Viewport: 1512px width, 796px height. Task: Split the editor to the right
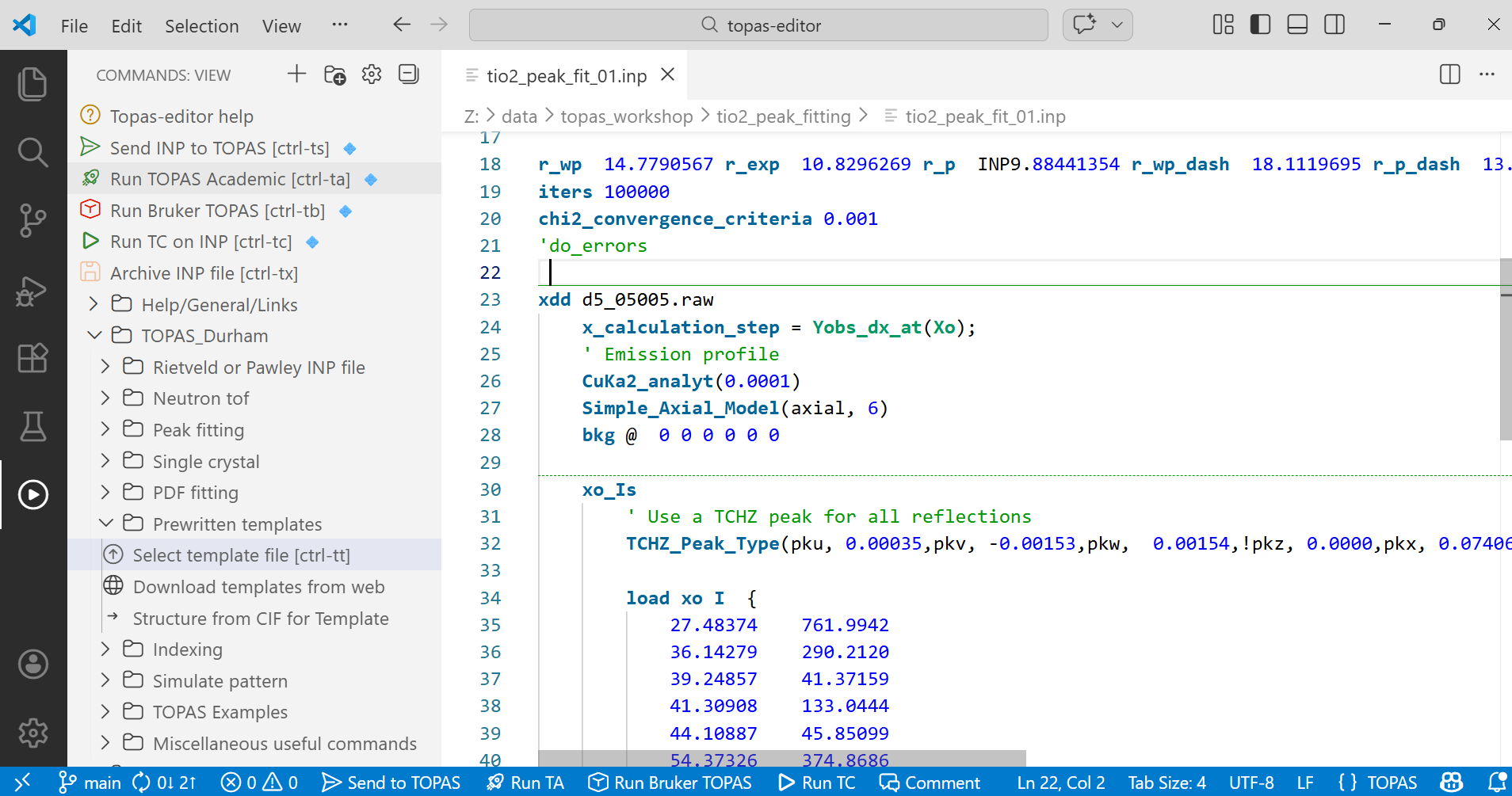tap(1449, 74)
